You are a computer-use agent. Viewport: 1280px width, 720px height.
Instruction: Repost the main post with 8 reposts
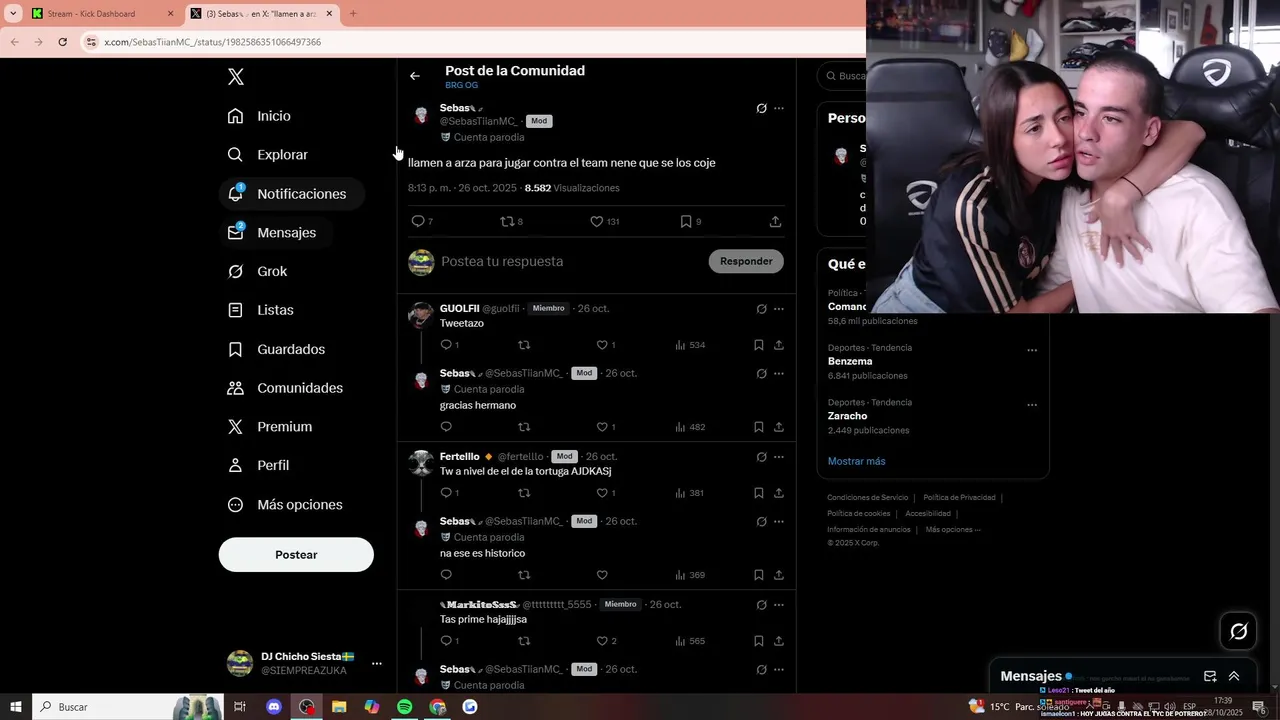(x=507, y=221)
